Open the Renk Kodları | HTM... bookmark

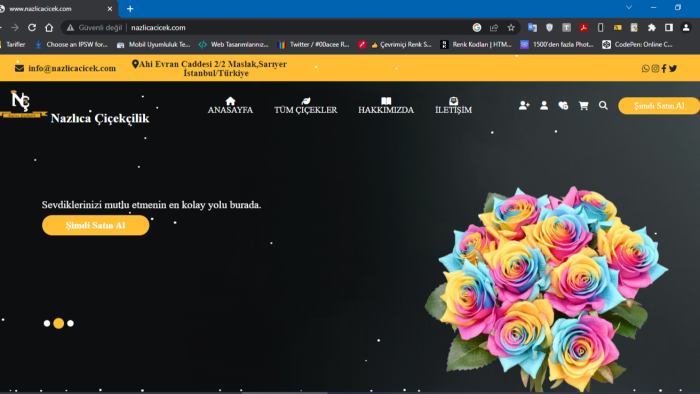pyautogui.click(x=476, y=45)
